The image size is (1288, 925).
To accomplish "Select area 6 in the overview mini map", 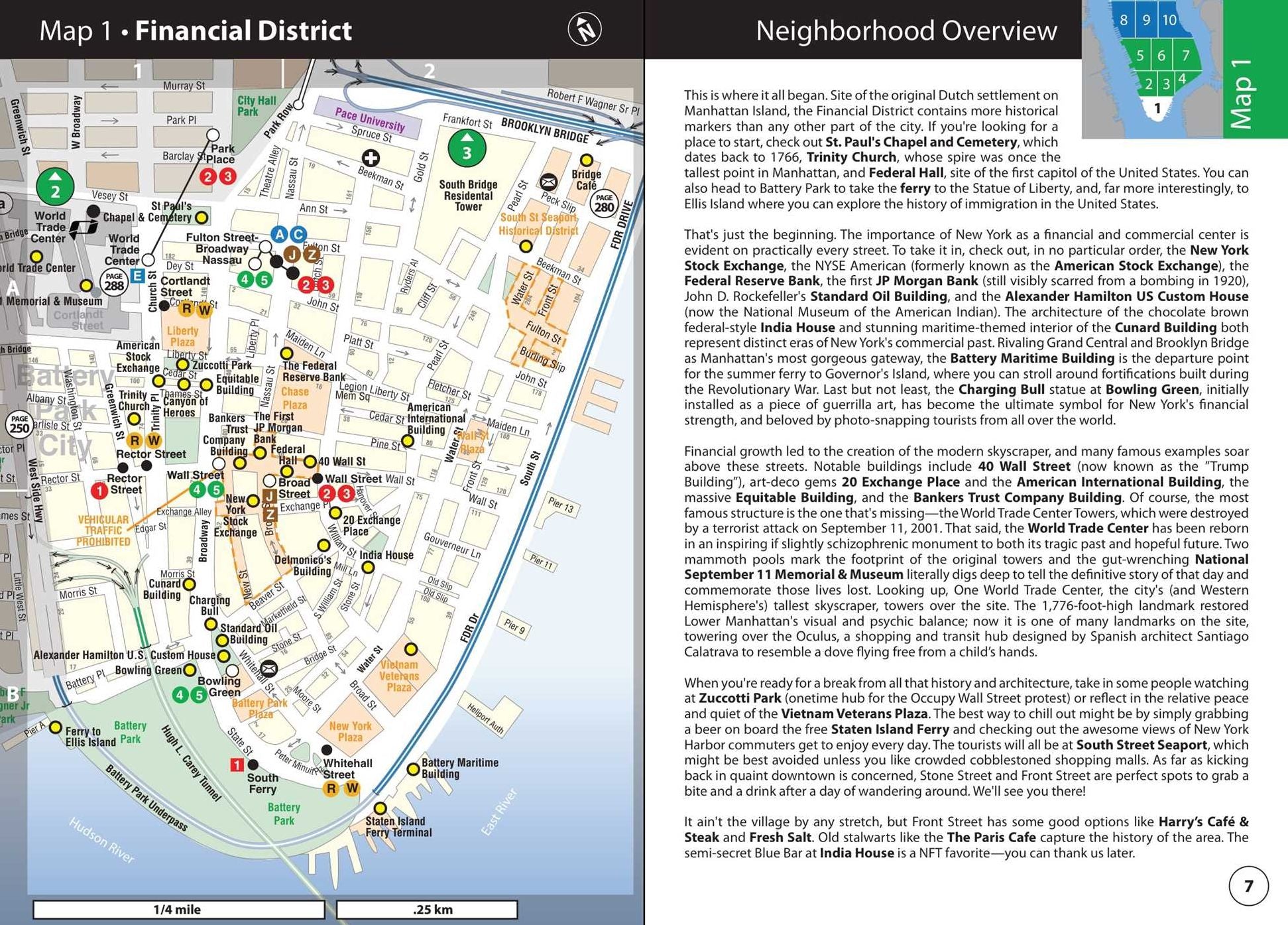I will (x=1161, y=56).
